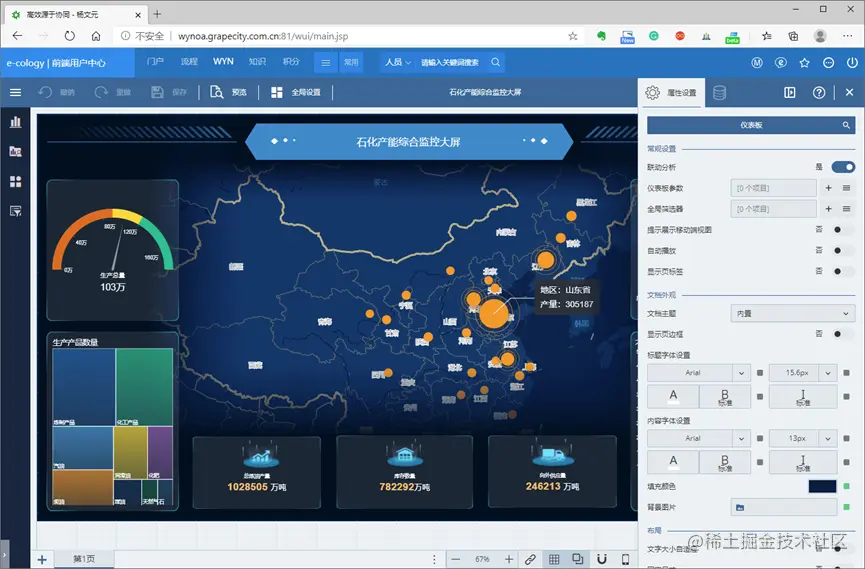Image resolution: width=865 pixels, height=569 pixels.
Task: Open the 人员 search type dropdown
Action: [x=398, y=62]
